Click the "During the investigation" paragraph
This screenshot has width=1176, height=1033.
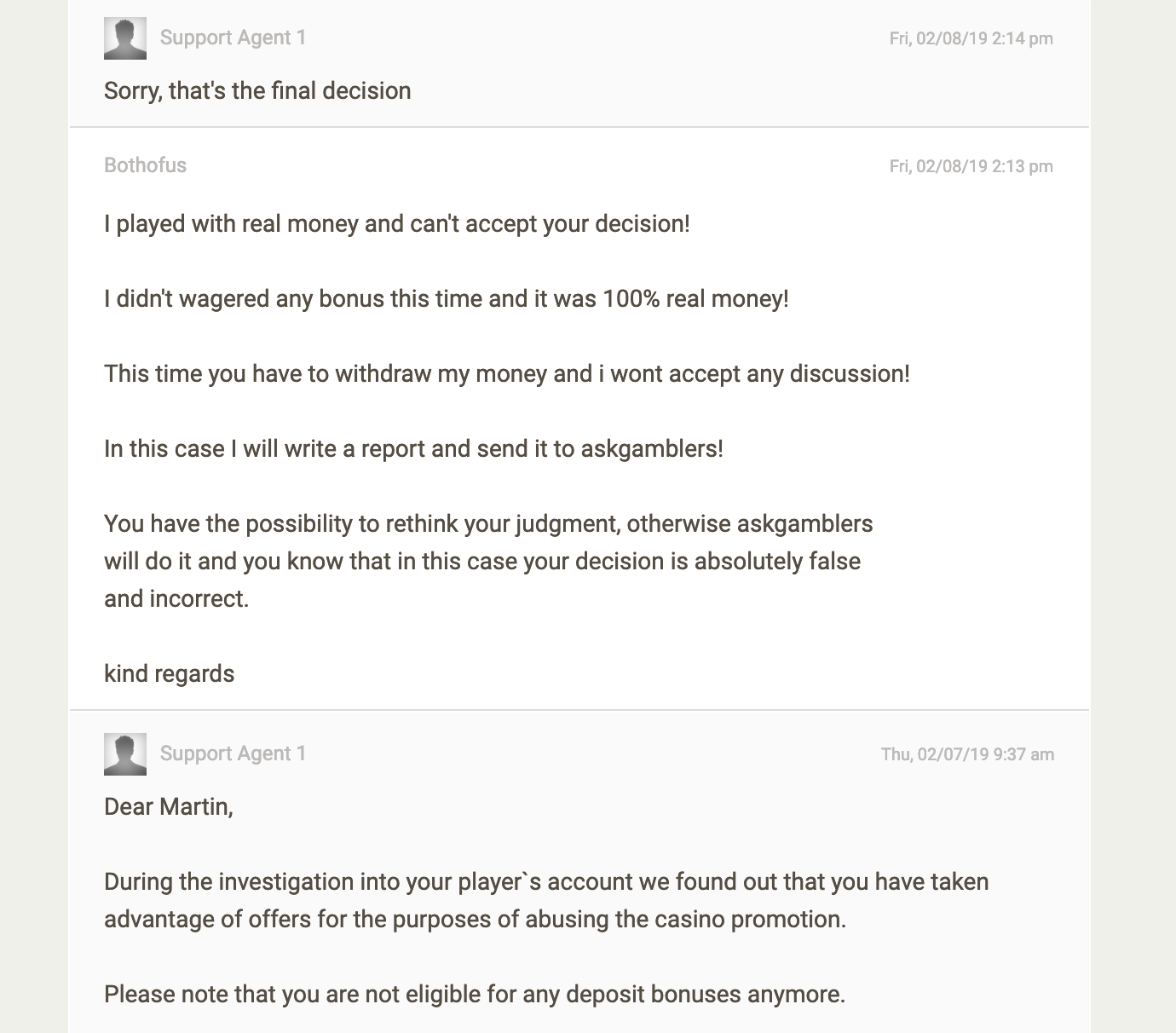(546, 900)
